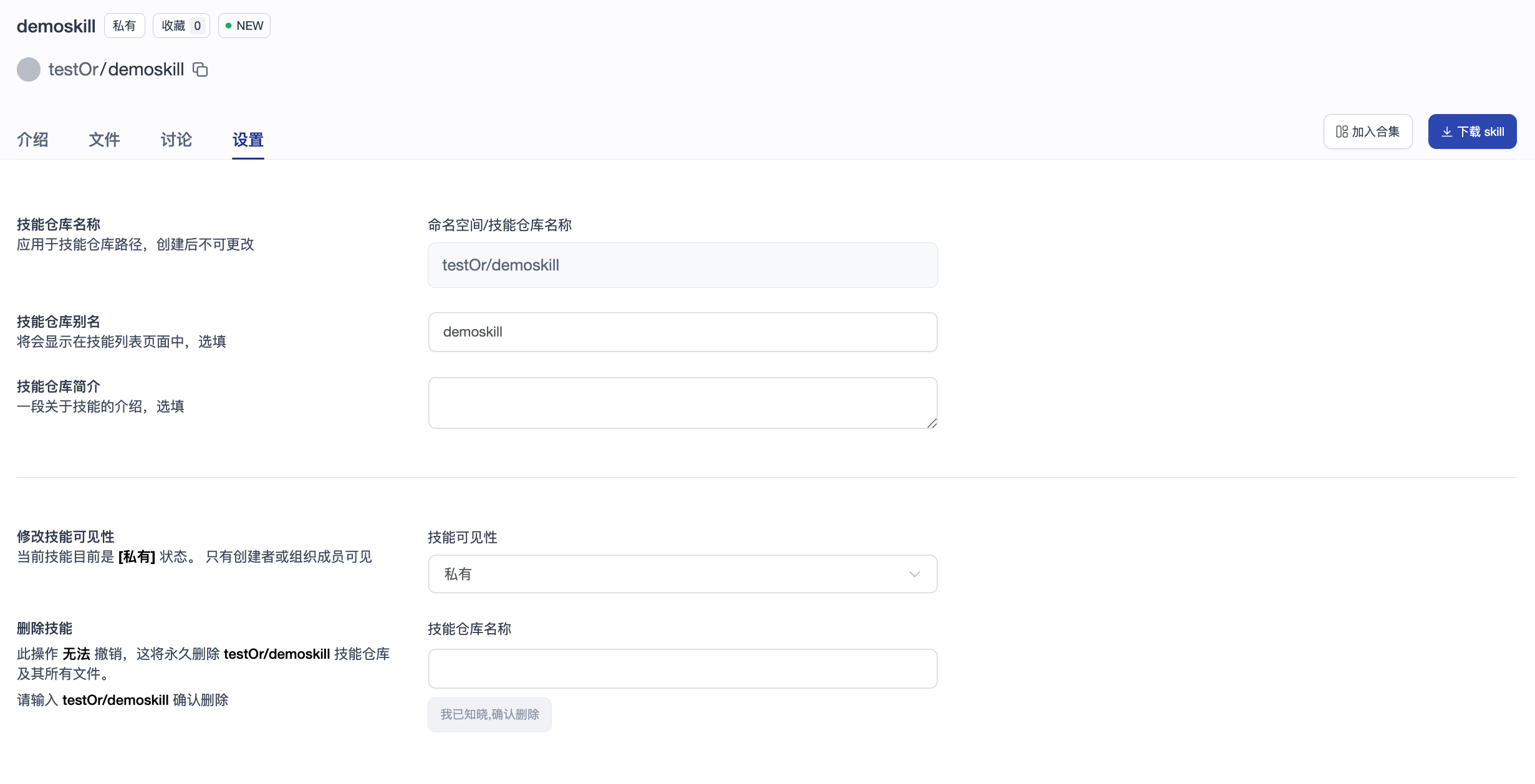The height and width of the screenshot is (784, 1535).
Task: Click the 私有 badge next to demoskill
Action: [124, 26]
